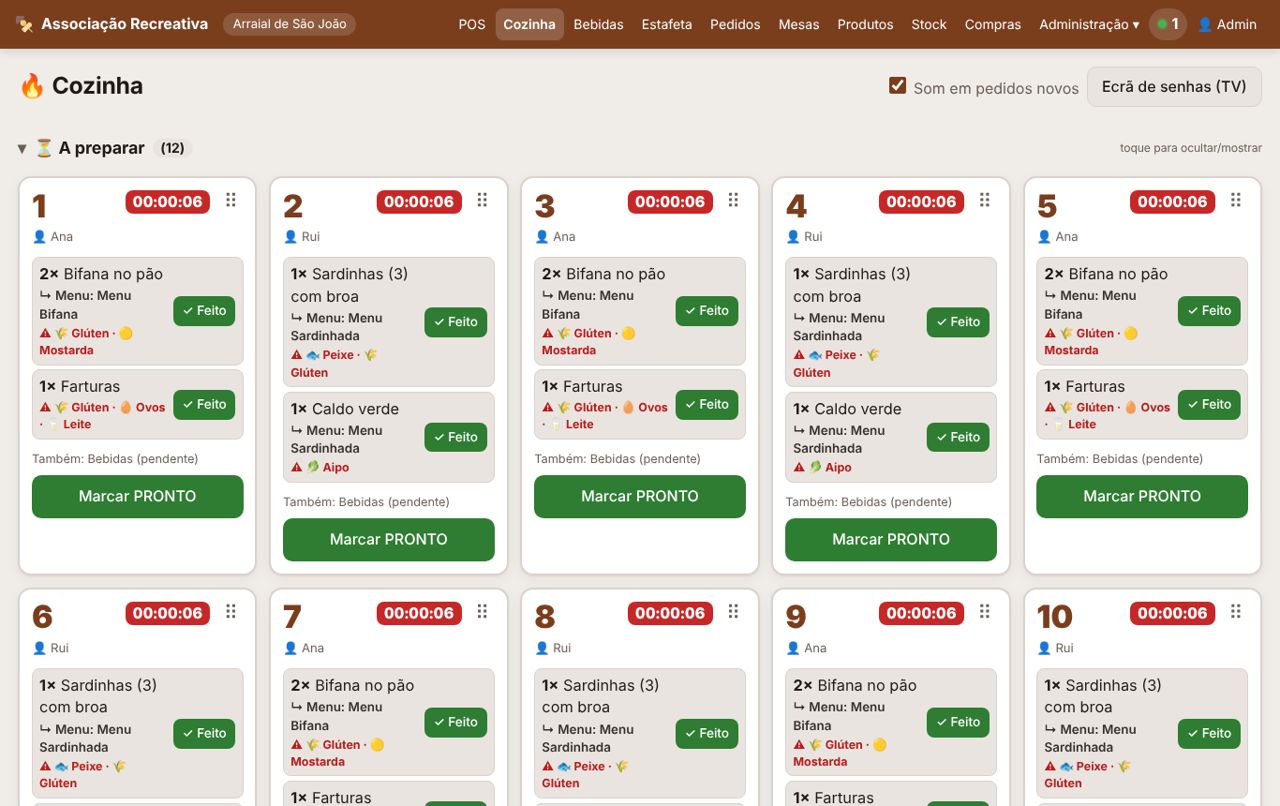Screen dimensions: 1280x806
Task: Open the Ecrã de senhas (TV) button
Action: click(x=1174, y=86)
